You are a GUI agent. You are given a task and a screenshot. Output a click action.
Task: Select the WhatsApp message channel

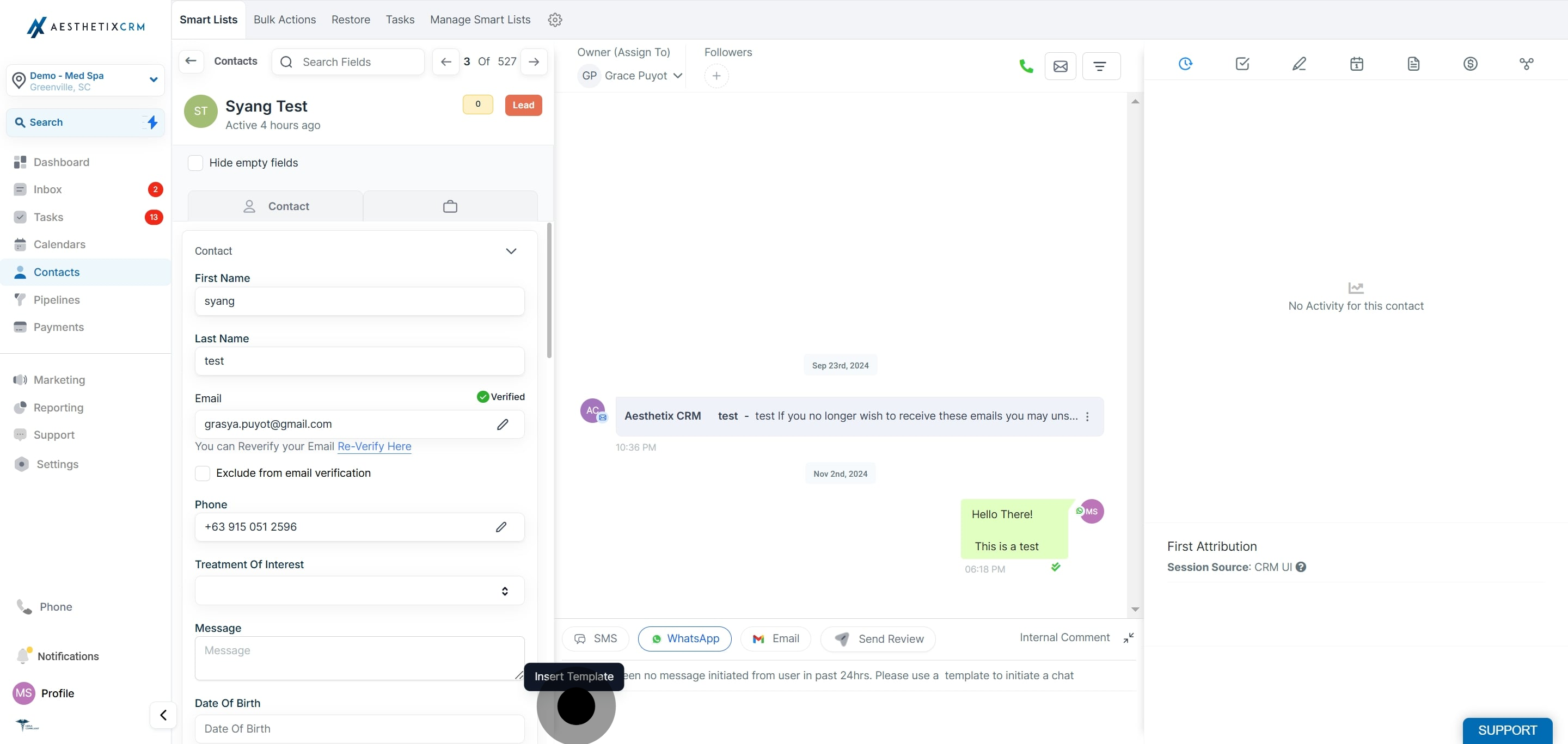click(x=684, y=638)
